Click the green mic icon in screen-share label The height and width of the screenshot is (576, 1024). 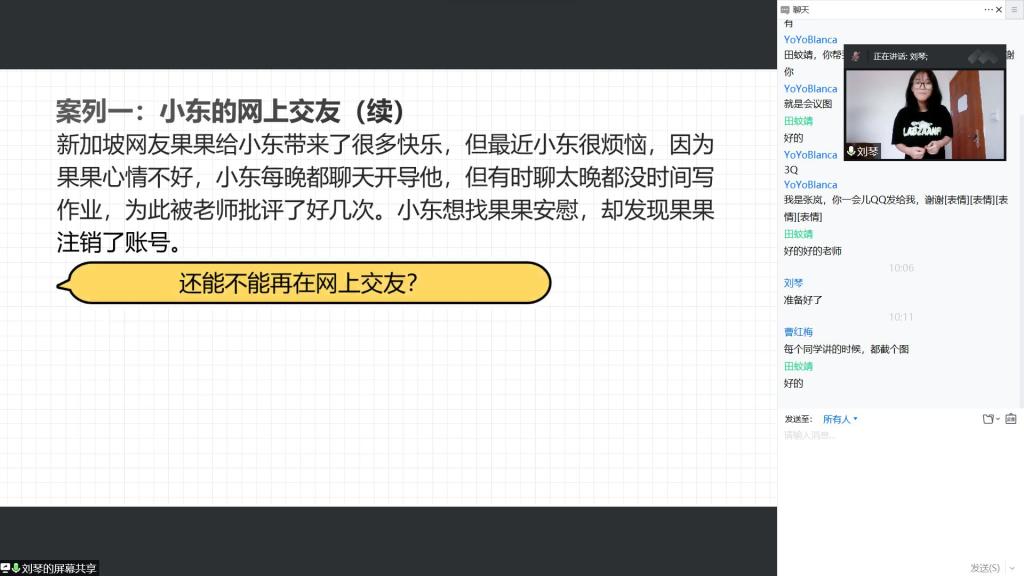pyautogui.click(x=16, y=568)
